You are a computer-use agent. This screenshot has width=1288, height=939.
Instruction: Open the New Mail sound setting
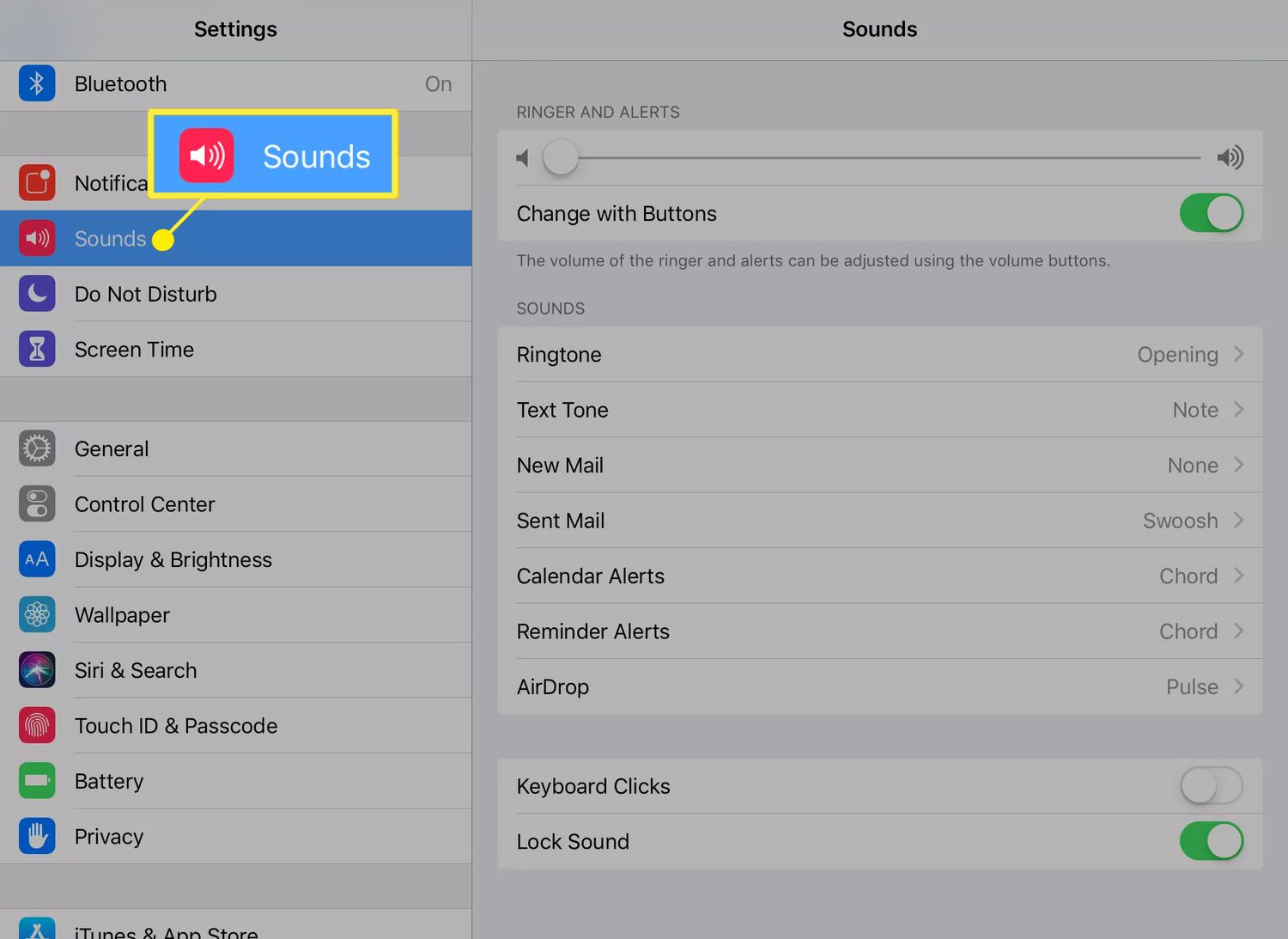pos(879,465)
